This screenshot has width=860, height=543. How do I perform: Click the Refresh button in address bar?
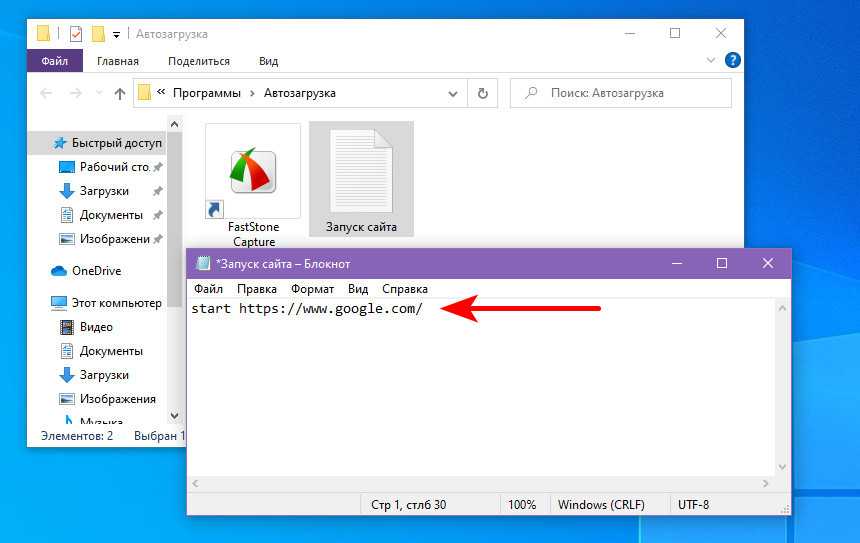483,93
